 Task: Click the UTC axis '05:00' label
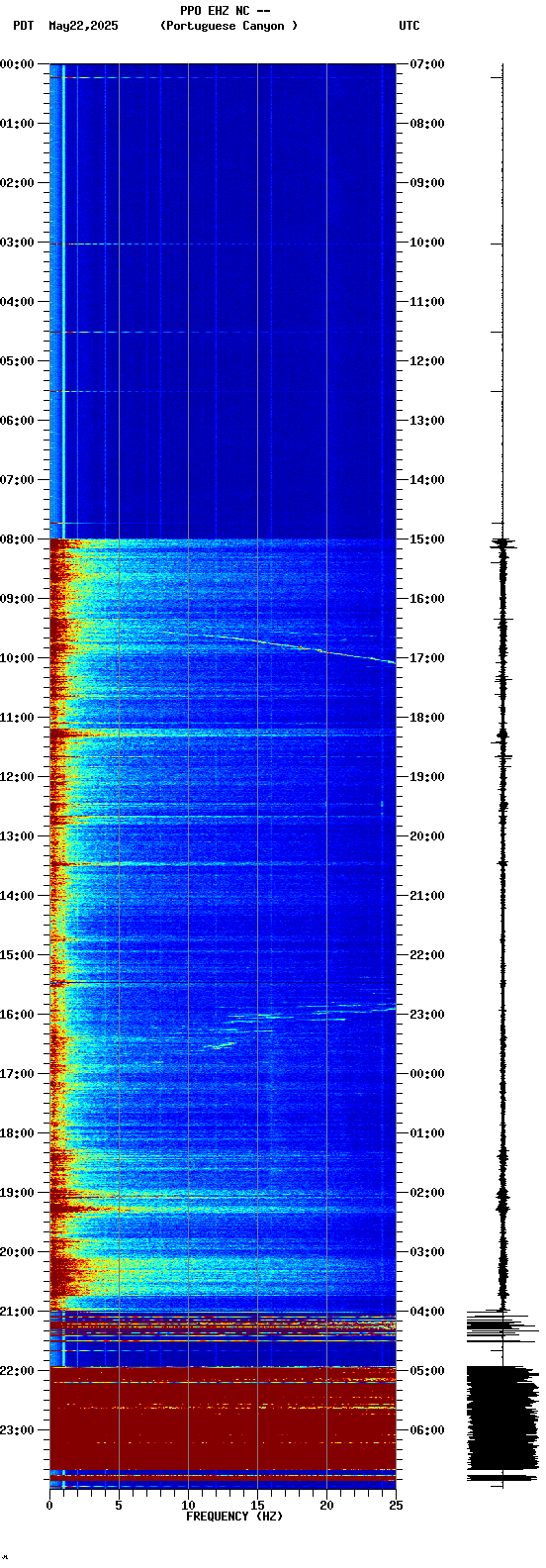tap(427, 1371)
